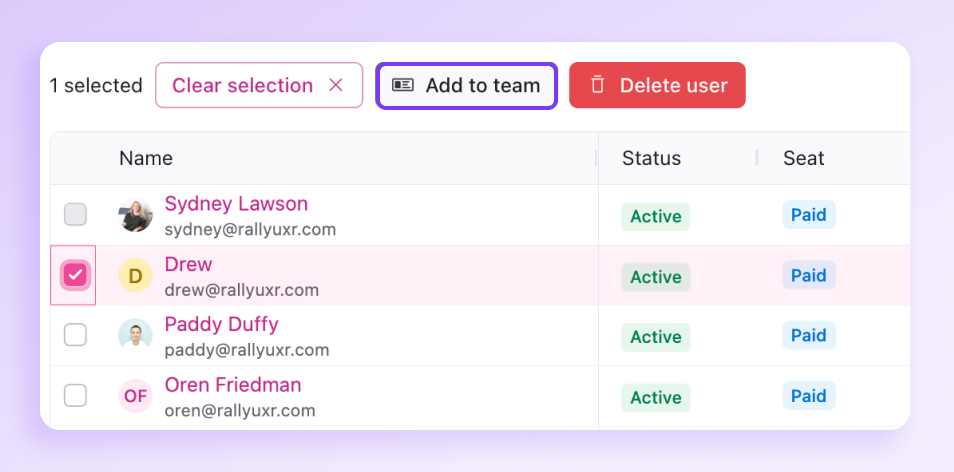Click Paid badge in Drew's row

tap(809, 275)
